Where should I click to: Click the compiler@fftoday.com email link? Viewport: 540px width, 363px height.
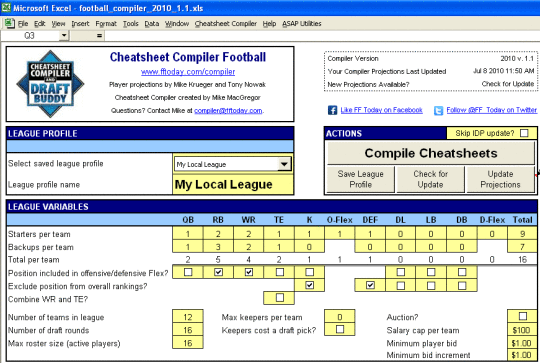(228, 111)
